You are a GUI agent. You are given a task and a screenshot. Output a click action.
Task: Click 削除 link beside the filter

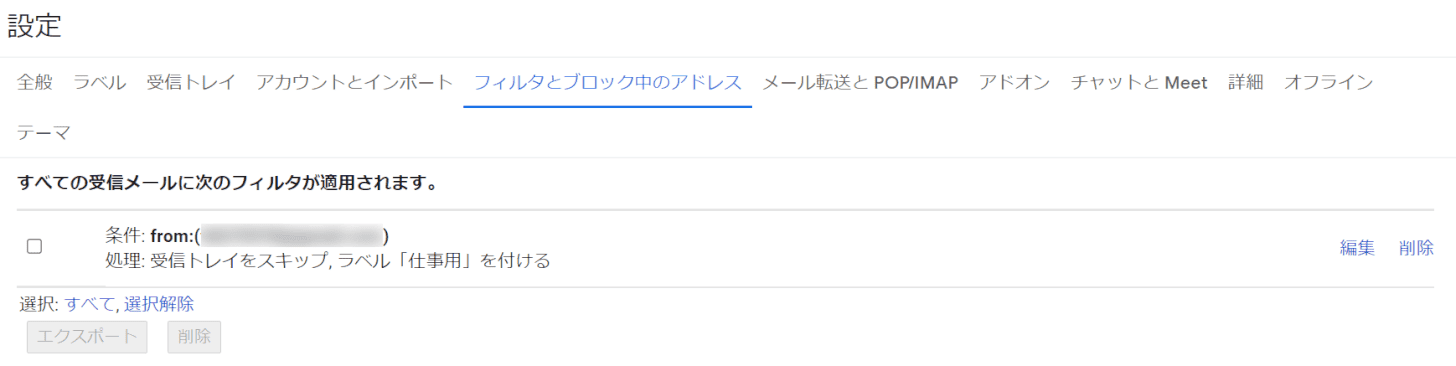pyautogui.click(x=1416, y=248)
